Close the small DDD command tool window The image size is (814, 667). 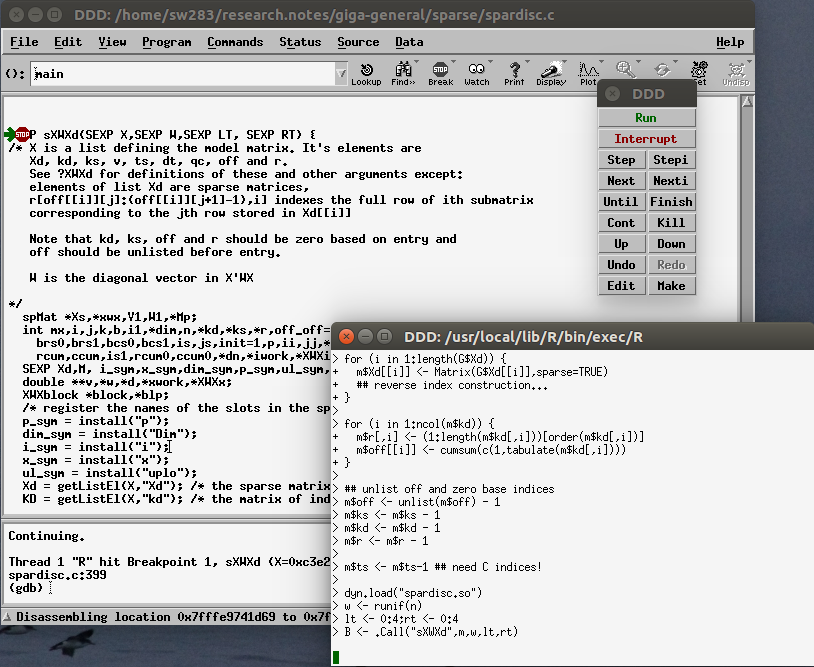(613, 94)
